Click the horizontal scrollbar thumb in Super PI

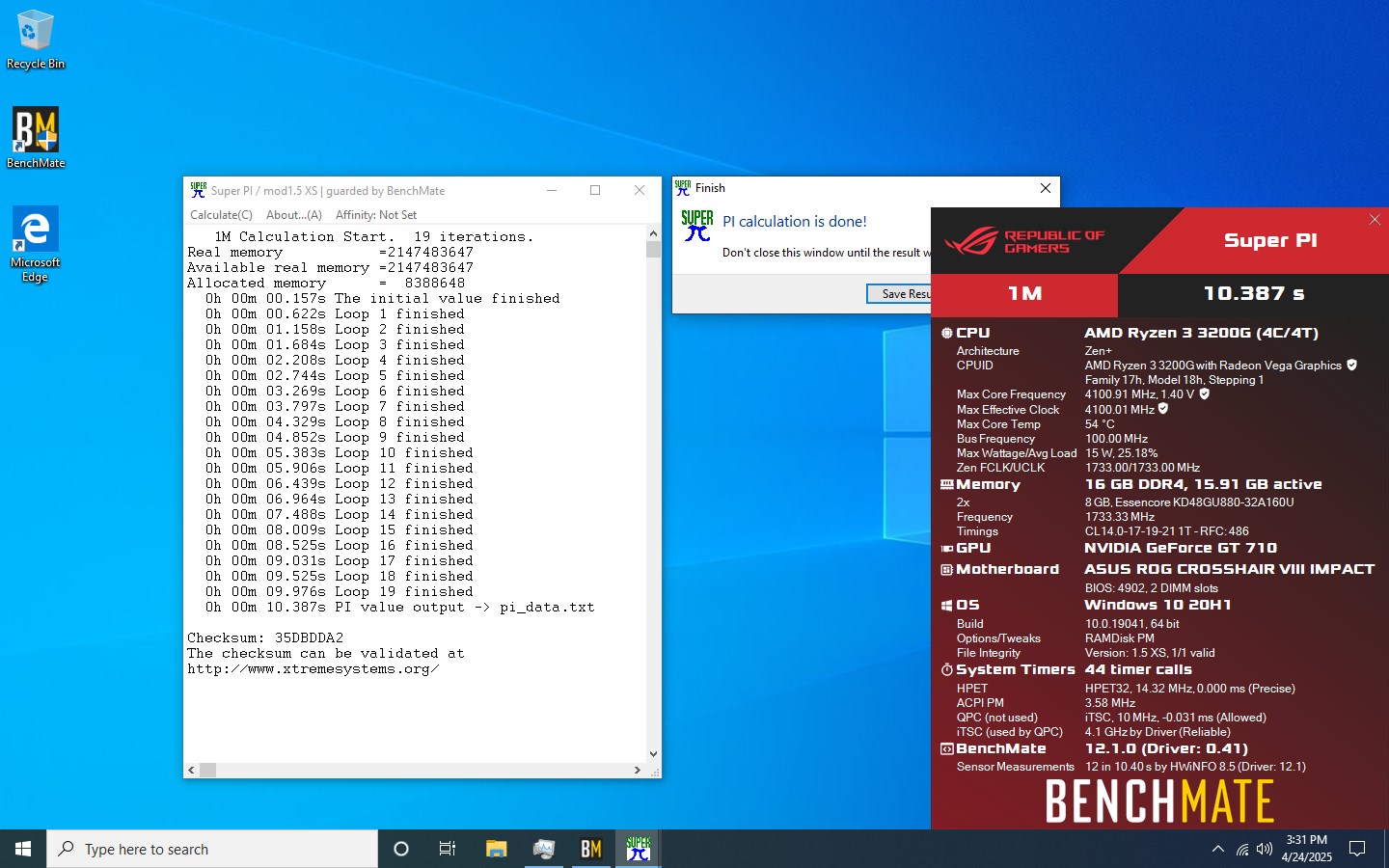point(207,770)
